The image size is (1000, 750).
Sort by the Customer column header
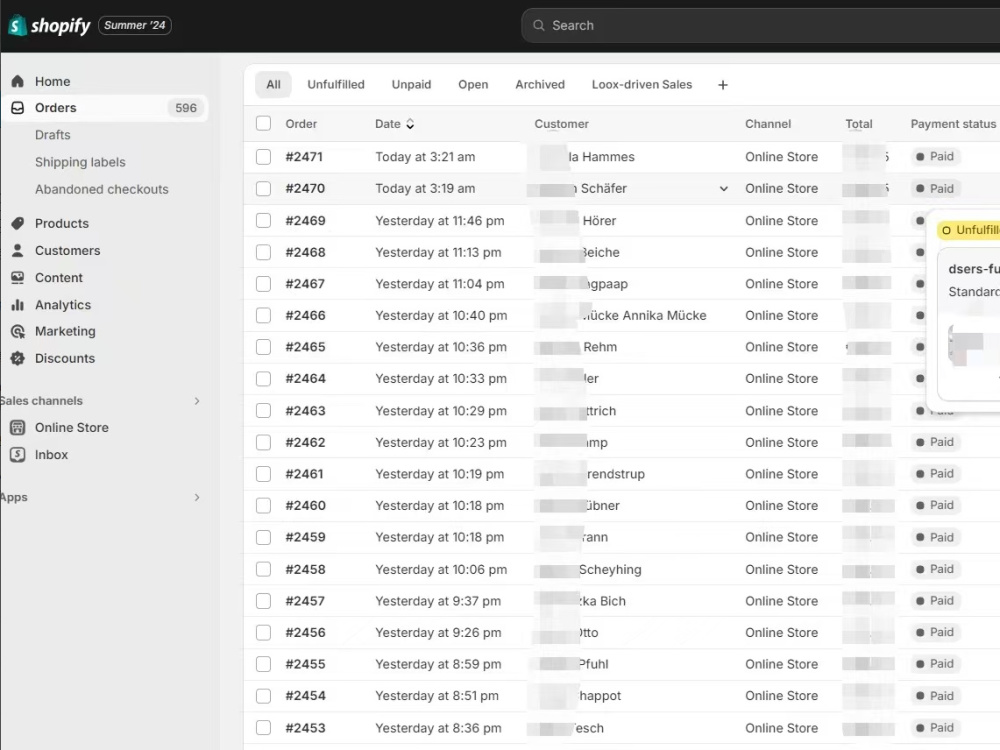pos(561,124)
